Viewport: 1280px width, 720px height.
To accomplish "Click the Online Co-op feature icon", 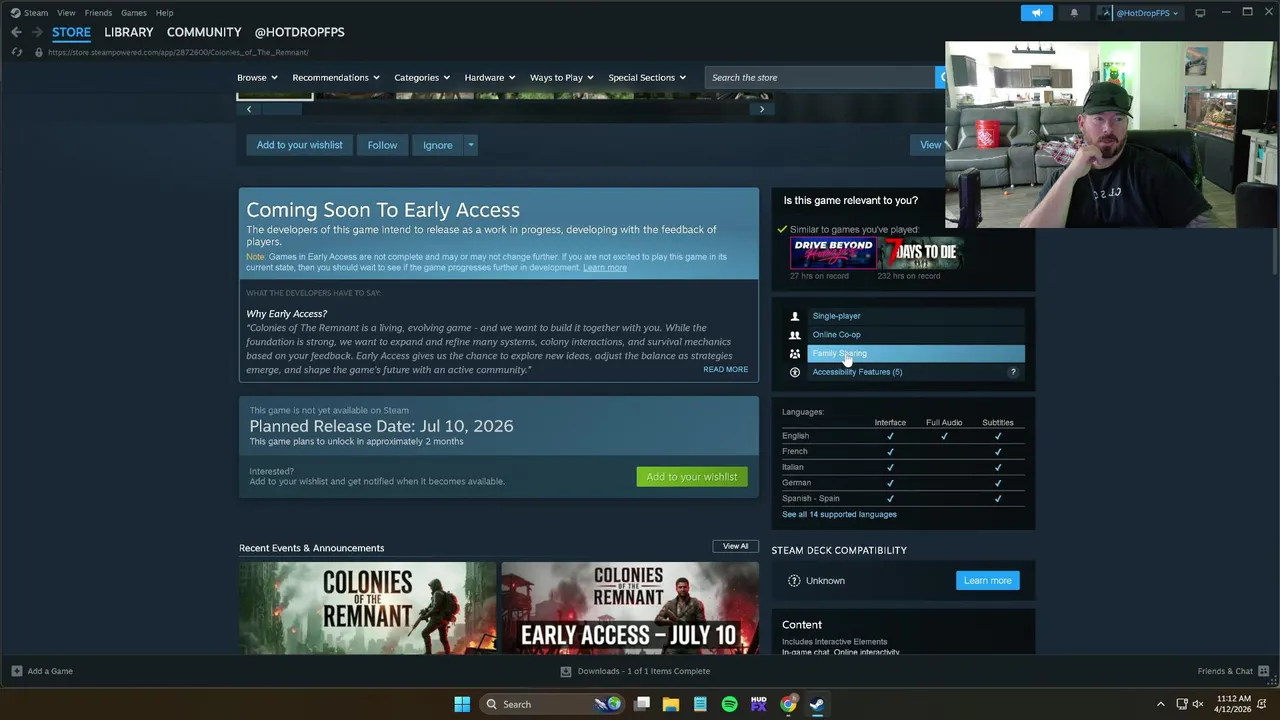I will (x=795, y=335).
